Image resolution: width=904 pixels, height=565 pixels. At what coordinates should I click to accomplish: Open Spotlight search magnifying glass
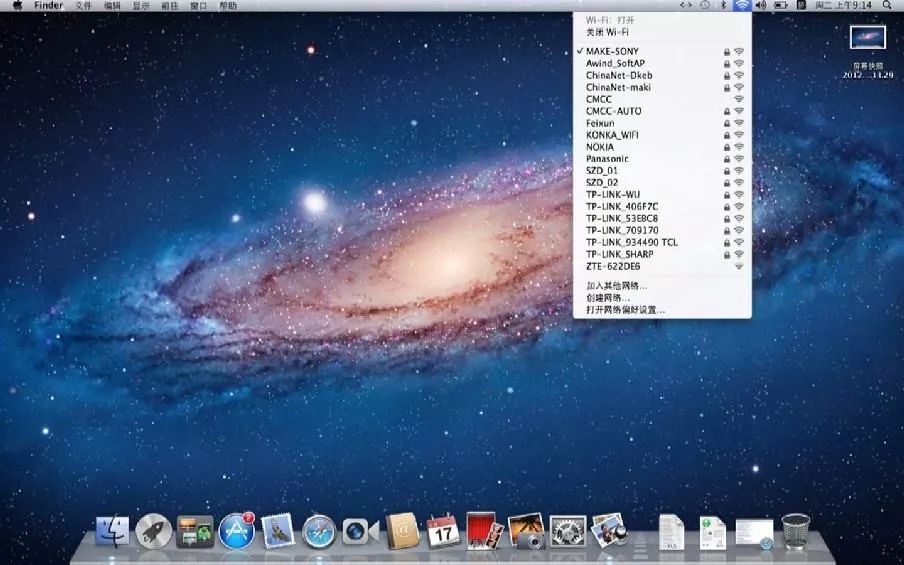(x=886, y=6)
